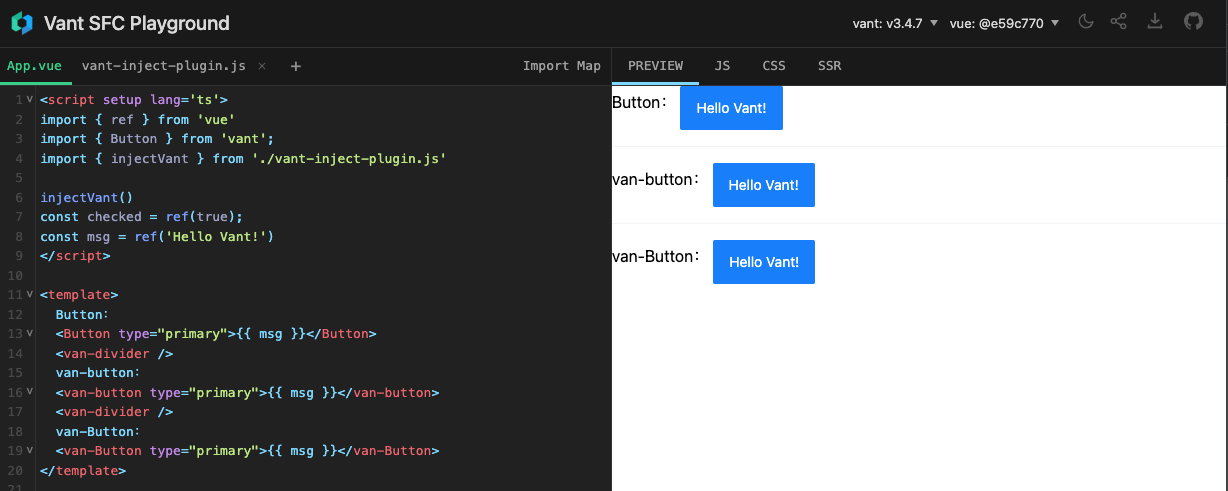Open the Import Map file

pyautogui.click(x=562, y=66)
